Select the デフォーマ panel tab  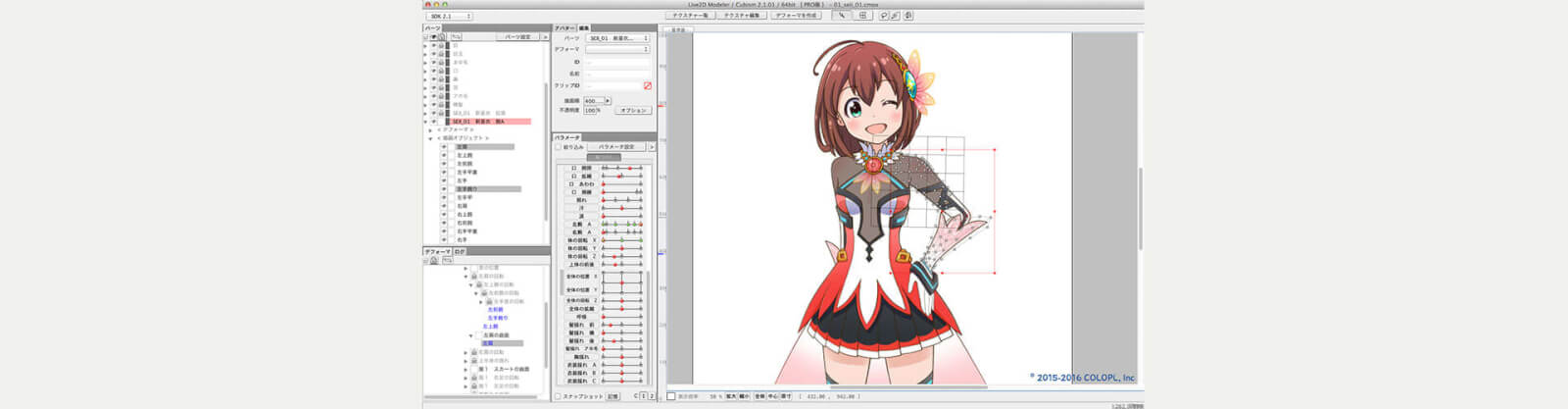click(437, 252)
